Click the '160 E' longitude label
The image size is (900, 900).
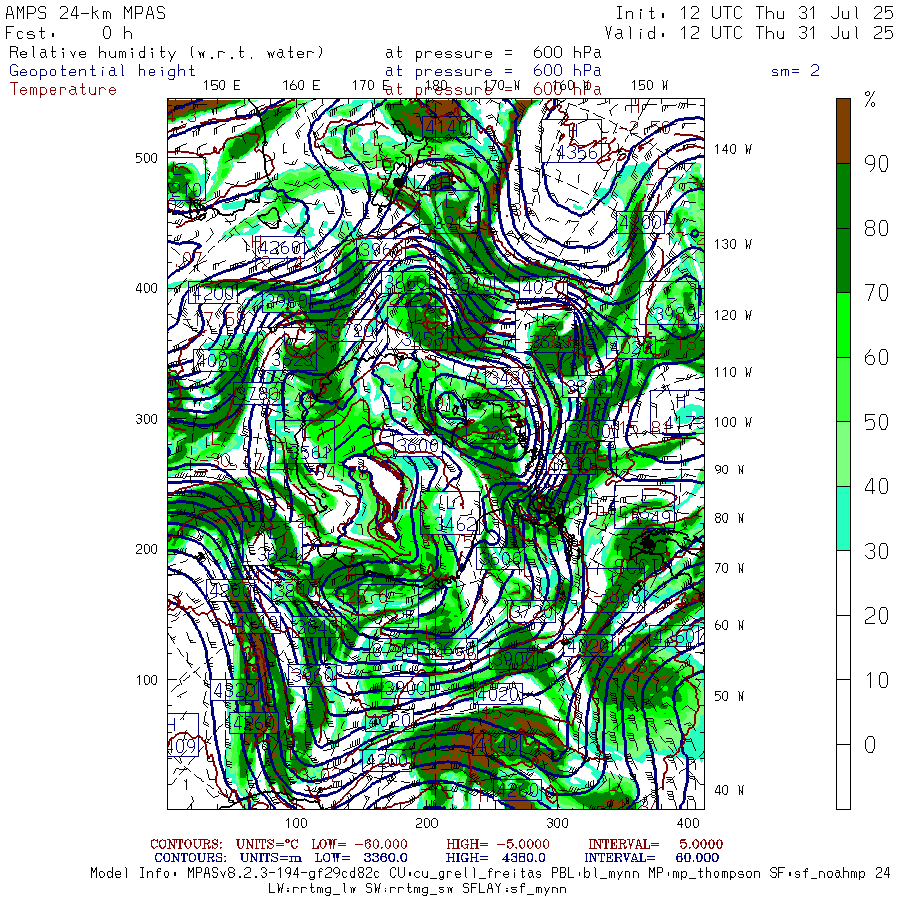coord(301,86)
